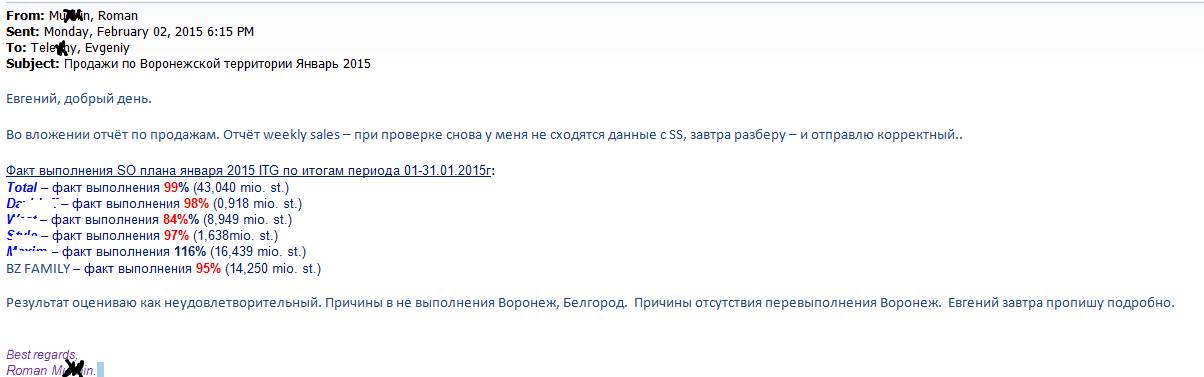Click the Best regards signature line

coord(42,355)
